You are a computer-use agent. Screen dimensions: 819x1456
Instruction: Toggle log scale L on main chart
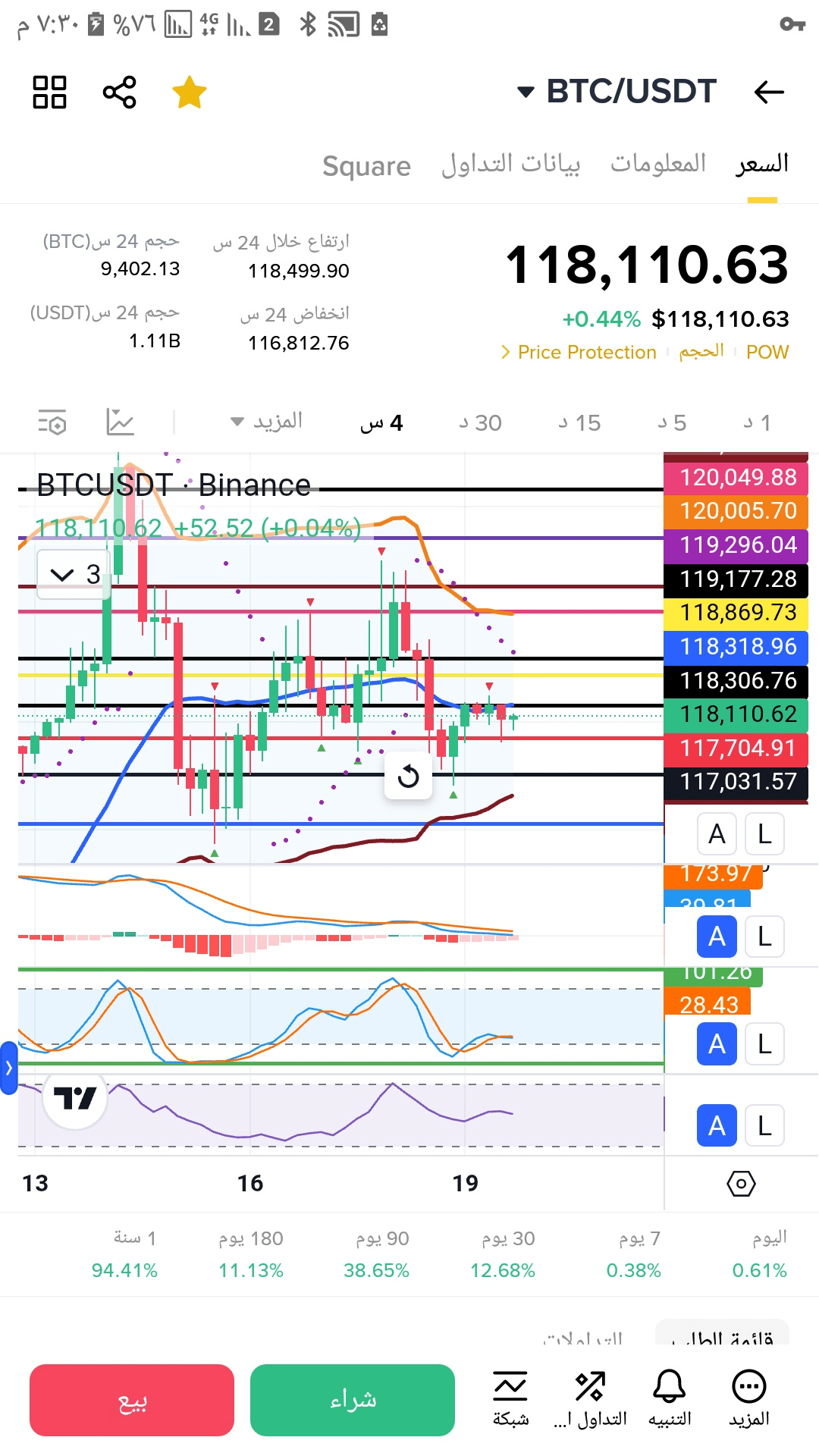764,834
